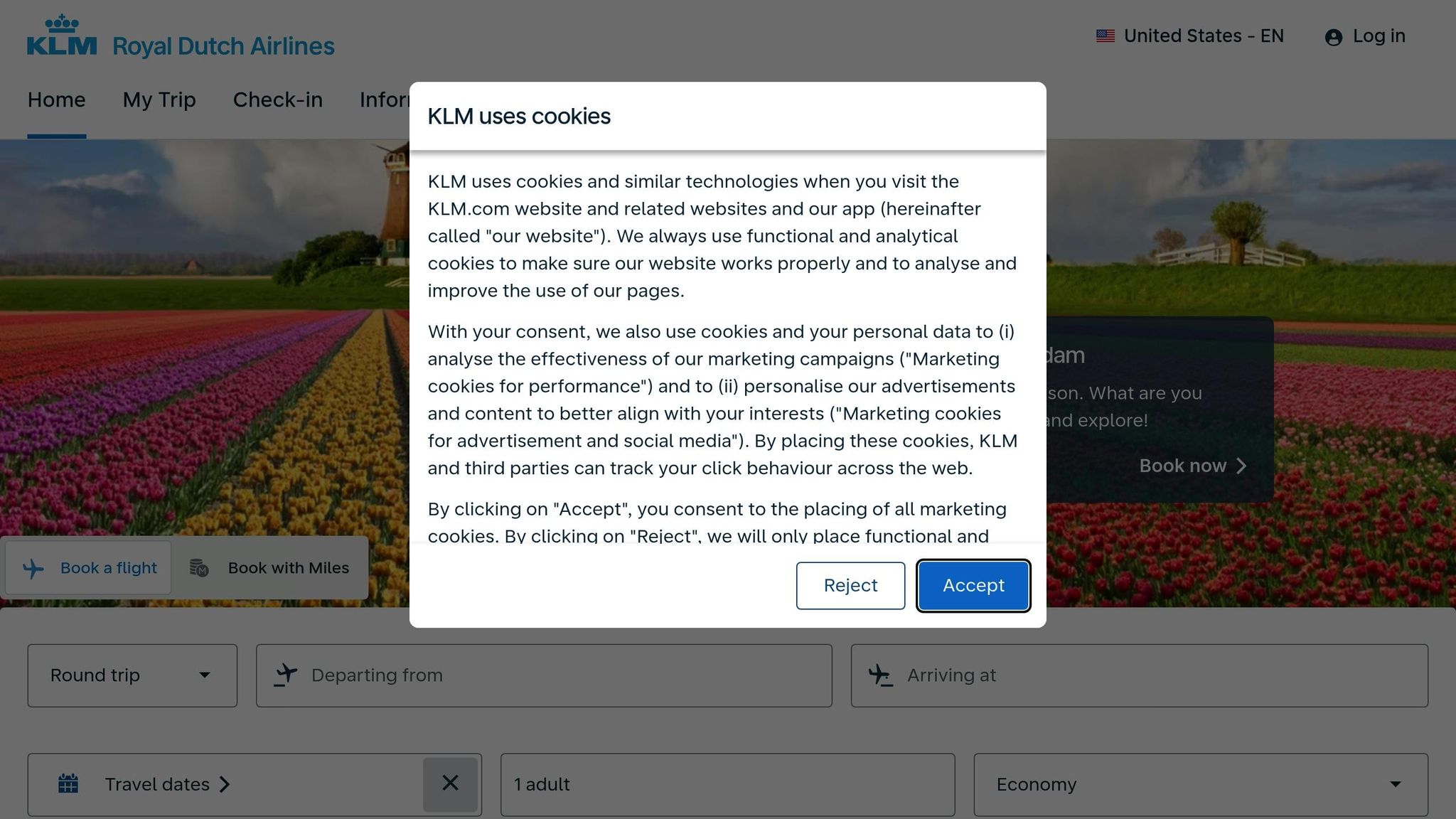Switch to the Book with Miles tab
The width and height of the screenshot is (1456, 819).
pos(287,567)
